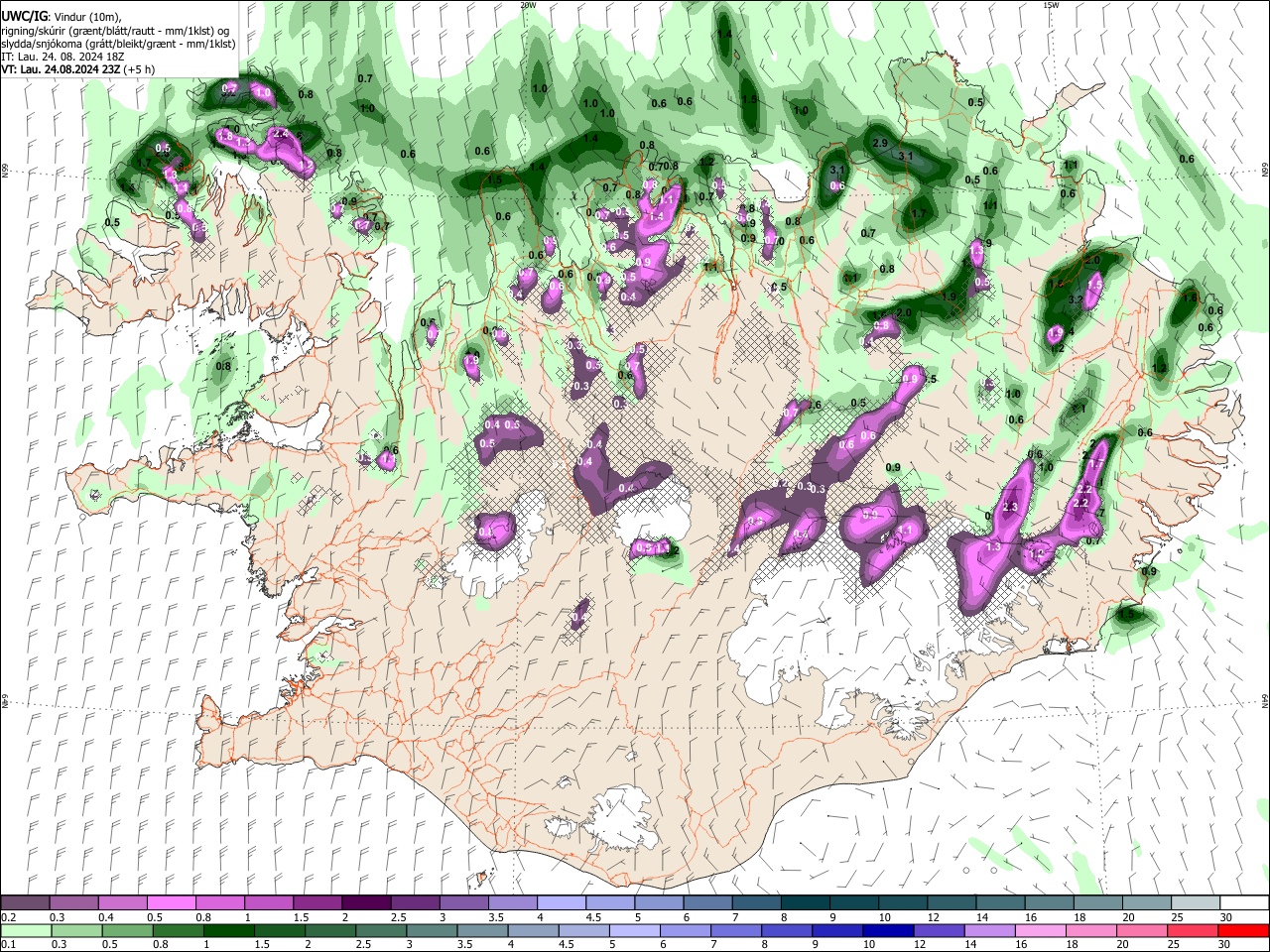Select the lavender 4–4.5 snow scale swatch

[560, 903]
